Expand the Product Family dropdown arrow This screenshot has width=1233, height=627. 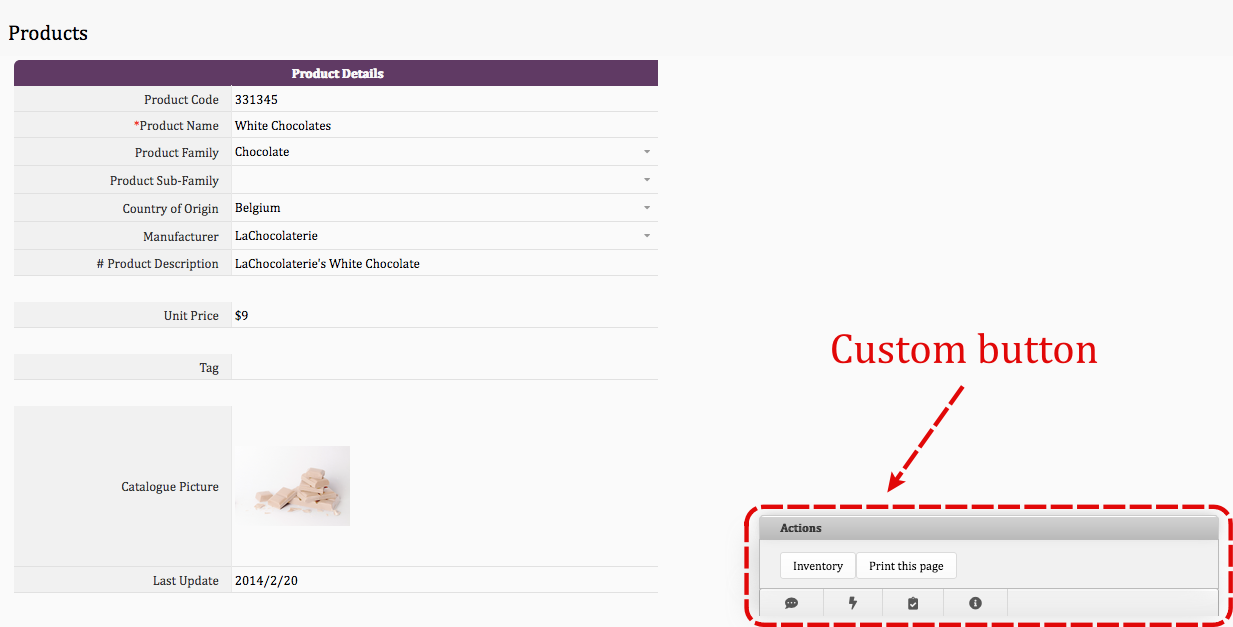point(647,152)
